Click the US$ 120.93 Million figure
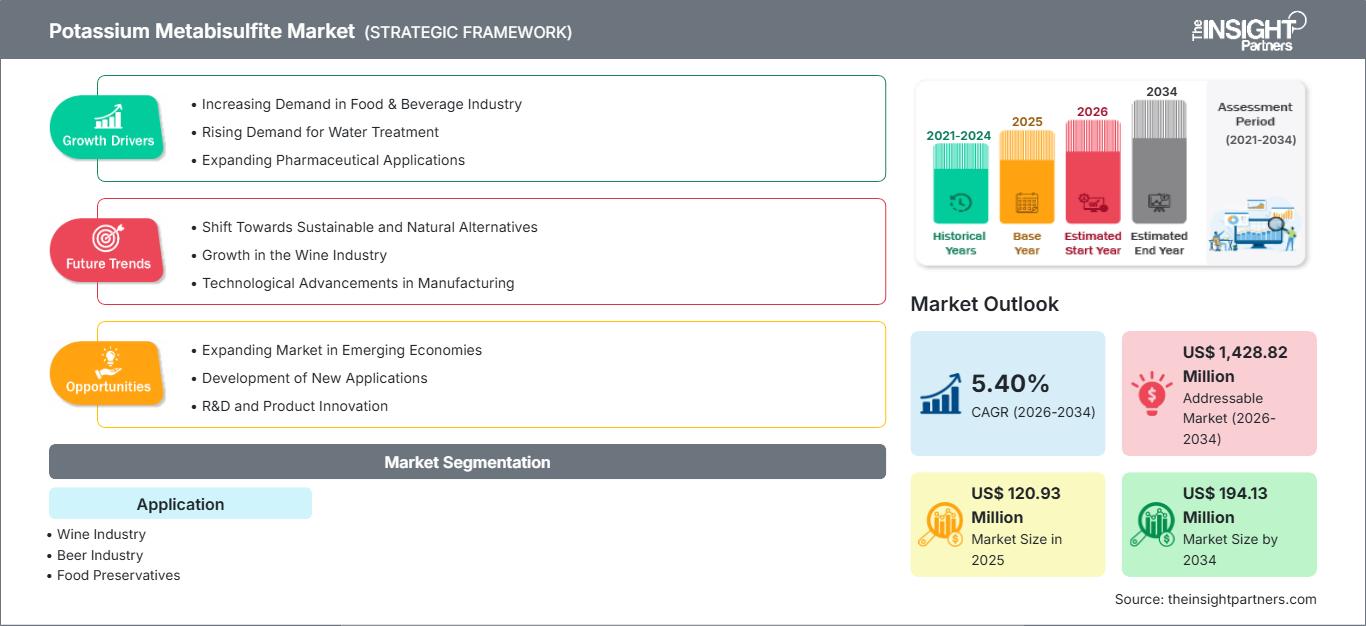 point(1016,505)
